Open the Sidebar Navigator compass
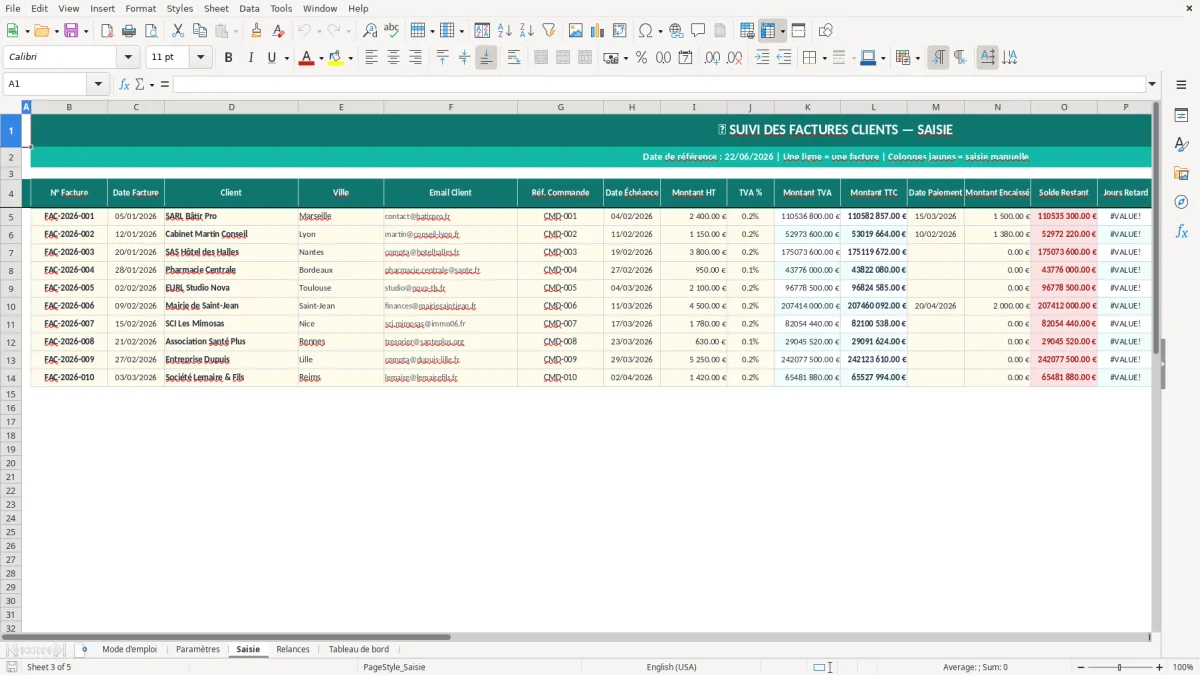The image size is (1200, 675). (1181, 203)
